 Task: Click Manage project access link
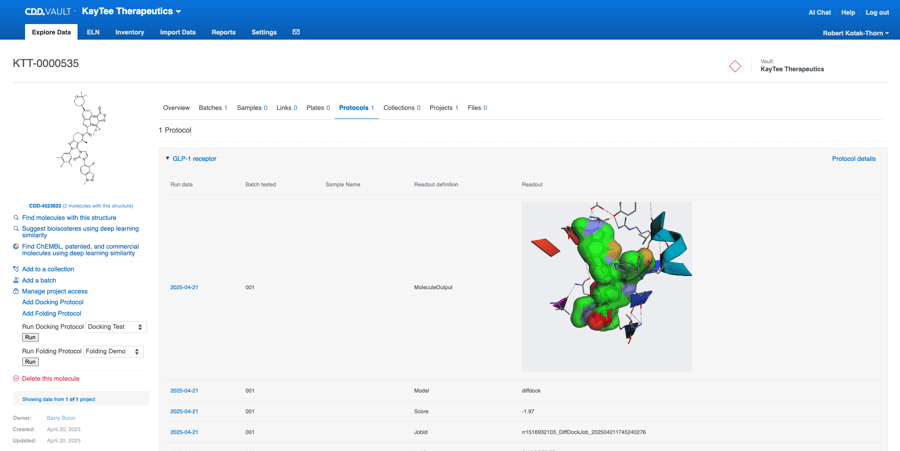(x=55, y=291)
